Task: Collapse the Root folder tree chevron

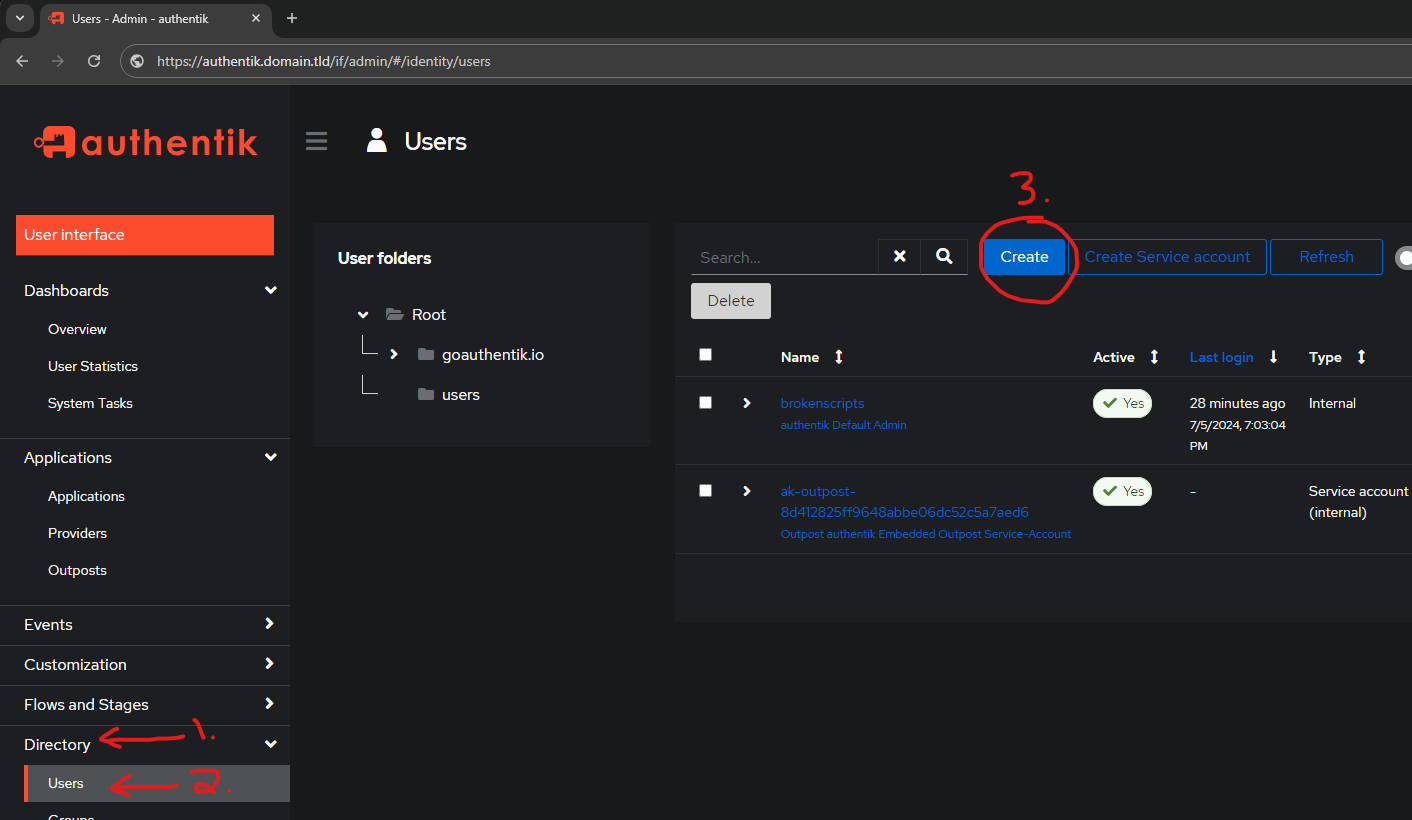Action: tap(362, 314)
